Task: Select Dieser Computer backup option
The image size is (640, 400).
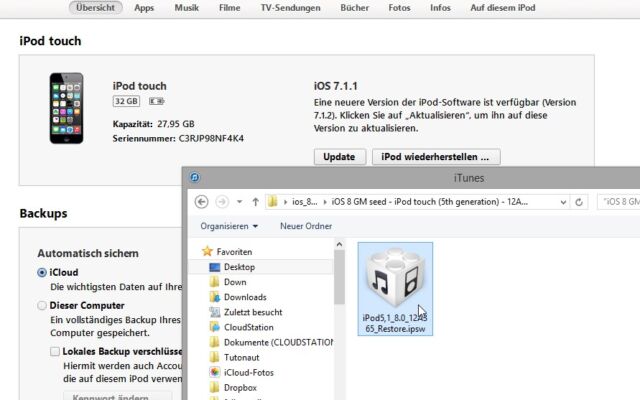Action: click(42, 305)
